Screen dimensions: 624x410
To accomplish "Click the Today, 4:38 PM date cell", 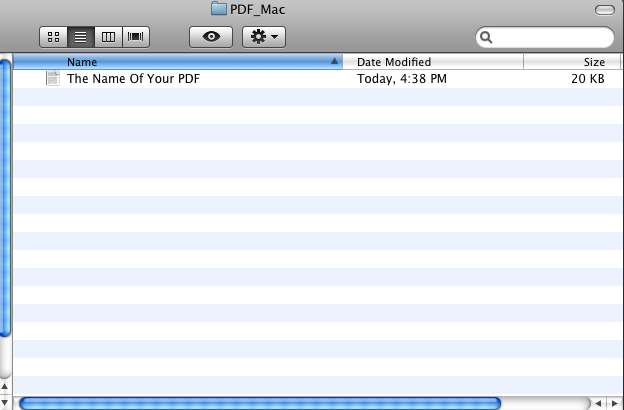I will [402, 79].
